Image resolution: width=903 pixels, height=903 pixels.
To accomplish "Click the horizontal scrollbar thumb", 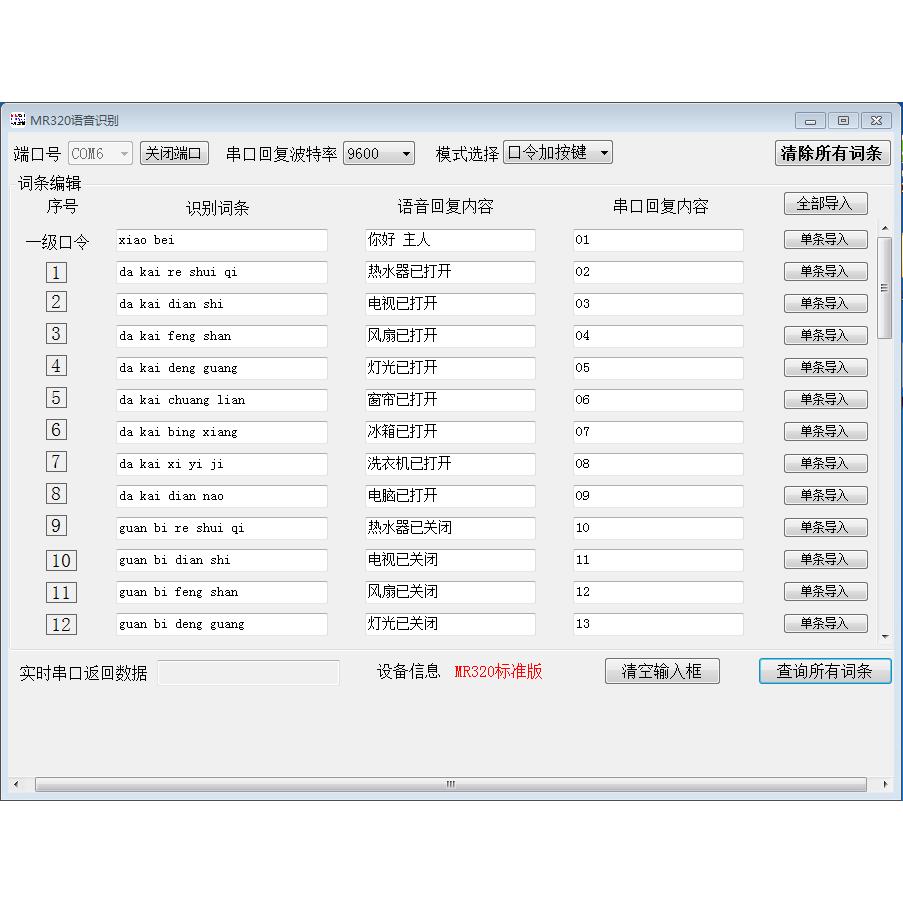I will 451,784.
